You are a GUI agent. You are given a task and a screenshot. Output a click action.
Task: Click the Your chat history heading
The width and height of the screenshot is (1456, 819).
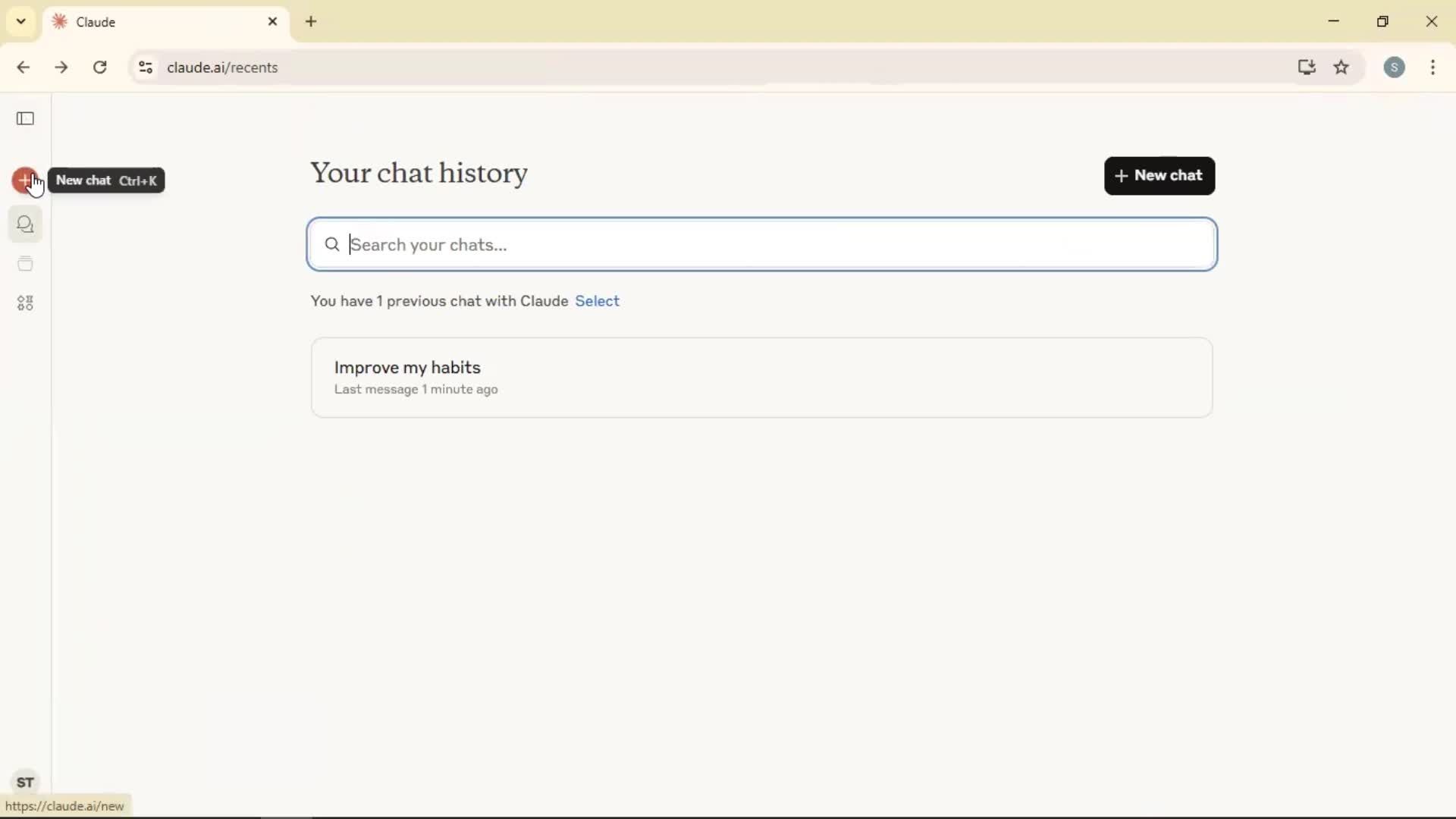[x=419, y=174]
